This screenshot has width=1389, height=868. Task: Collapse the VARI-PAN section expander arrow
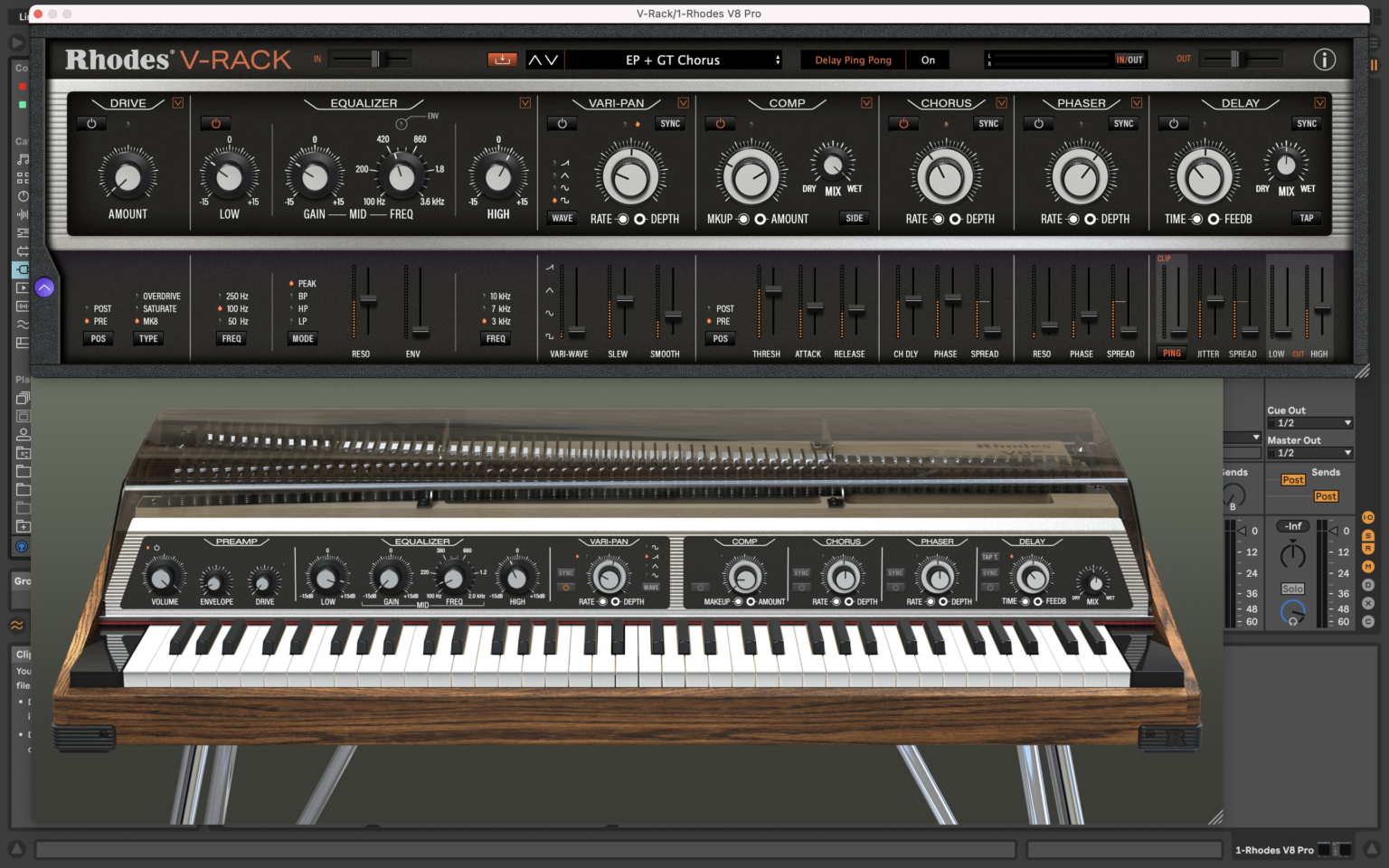coord(683,103)
